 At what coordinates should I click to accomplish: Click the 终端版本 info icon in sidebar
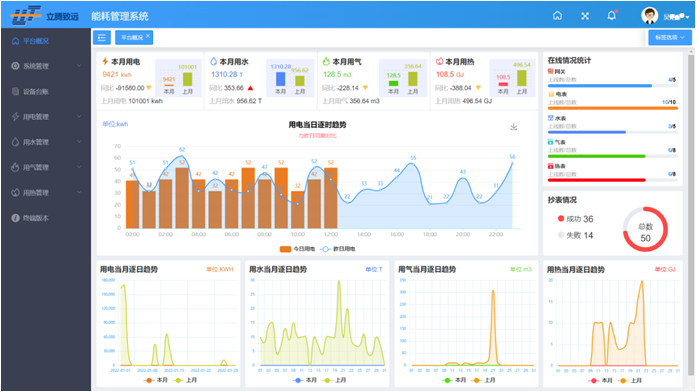(x=15, y=218)
